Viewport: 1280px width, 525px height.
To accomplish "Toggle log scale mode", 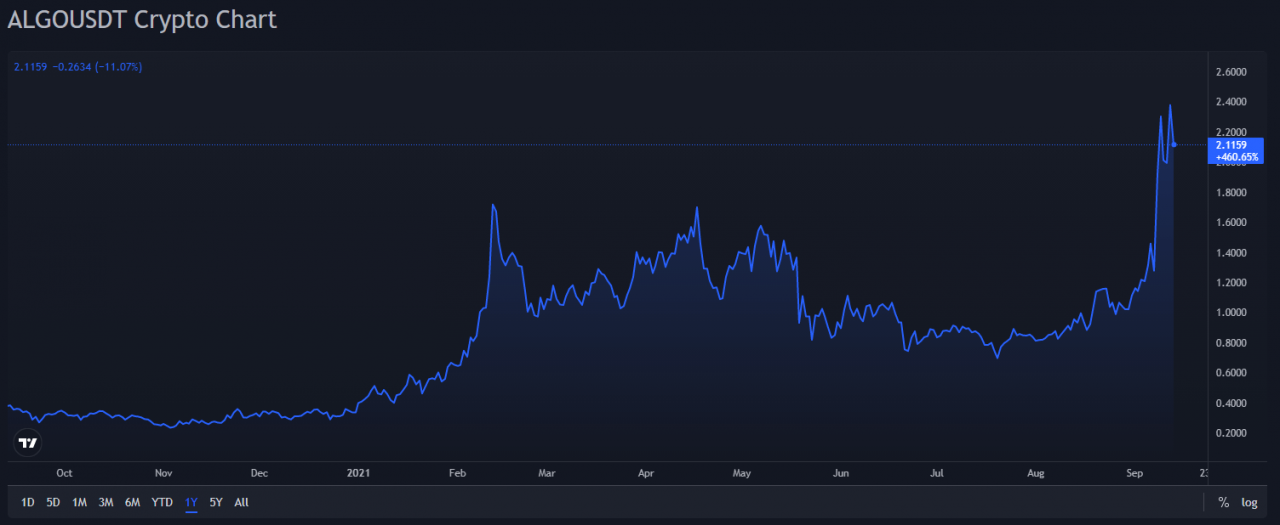I will (1249, 502).
